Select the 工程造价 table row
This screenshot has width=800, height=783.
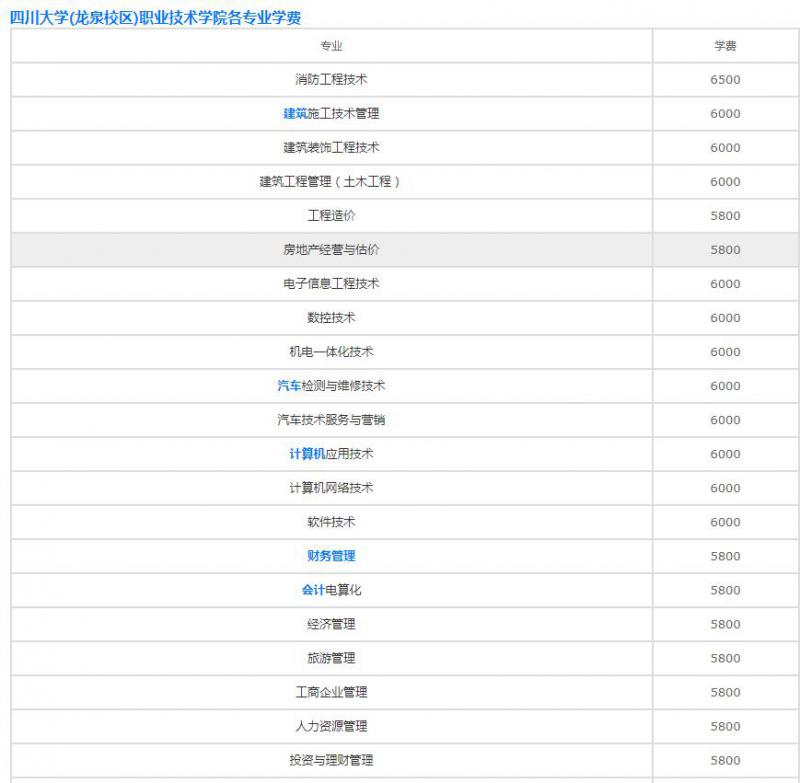[331, 215]
